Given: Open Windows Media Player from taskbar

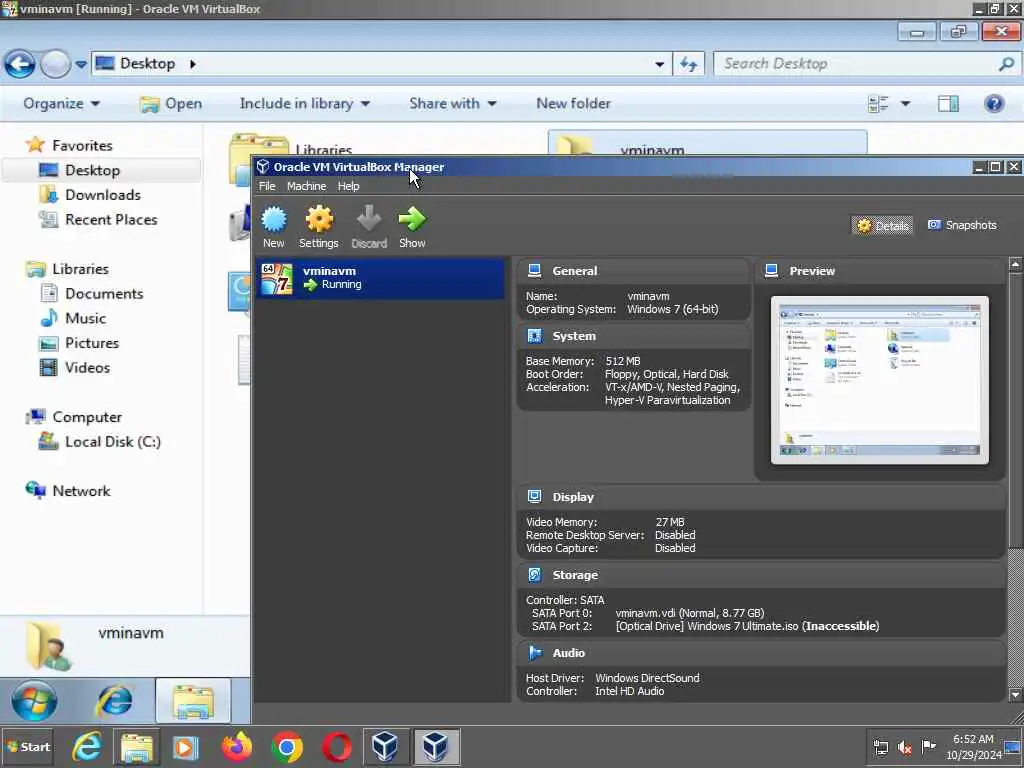Looking at the screenshot, I should (x=185, y=747).
